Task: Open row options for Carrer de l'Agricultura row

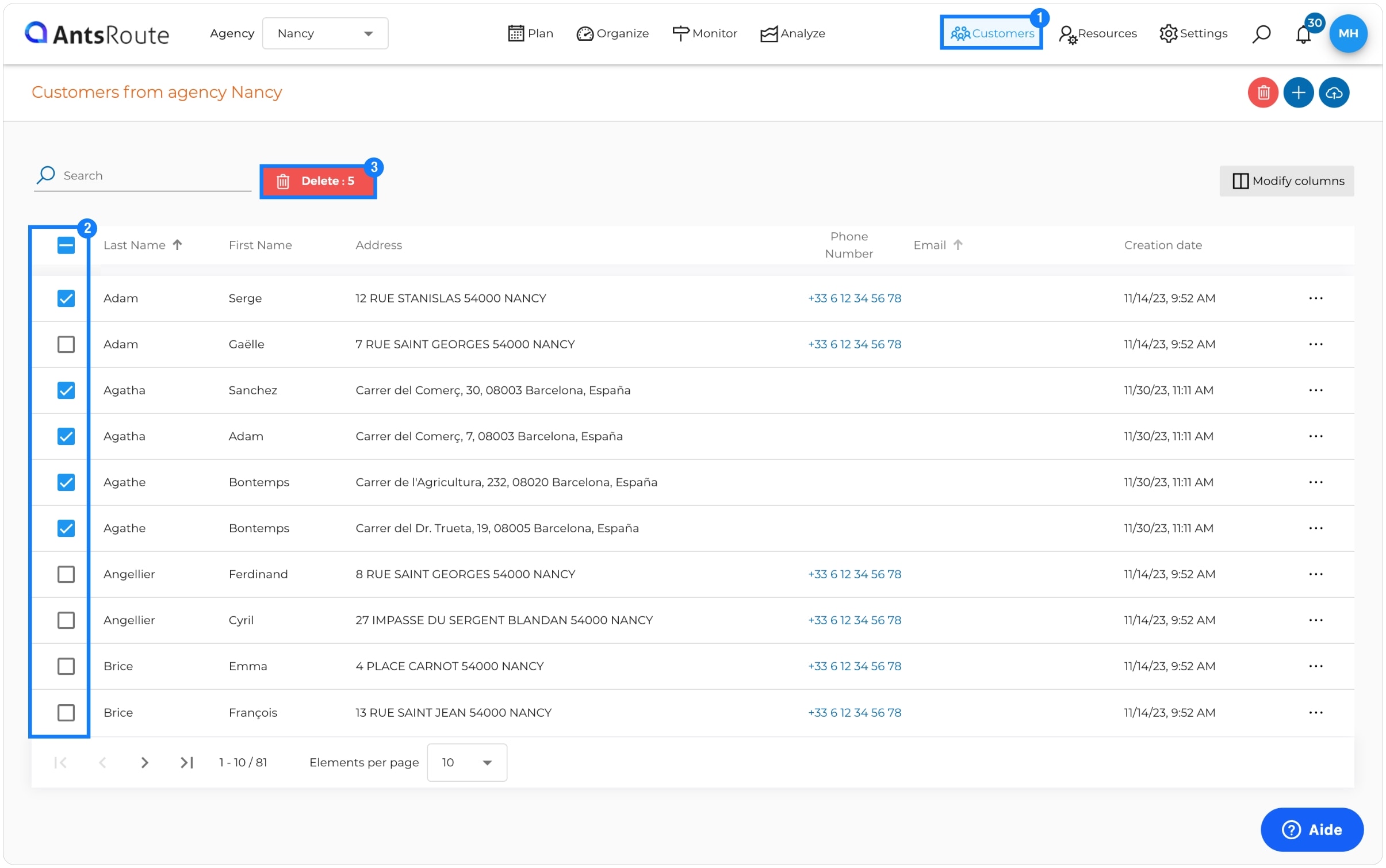Action: pos(1315,482)
